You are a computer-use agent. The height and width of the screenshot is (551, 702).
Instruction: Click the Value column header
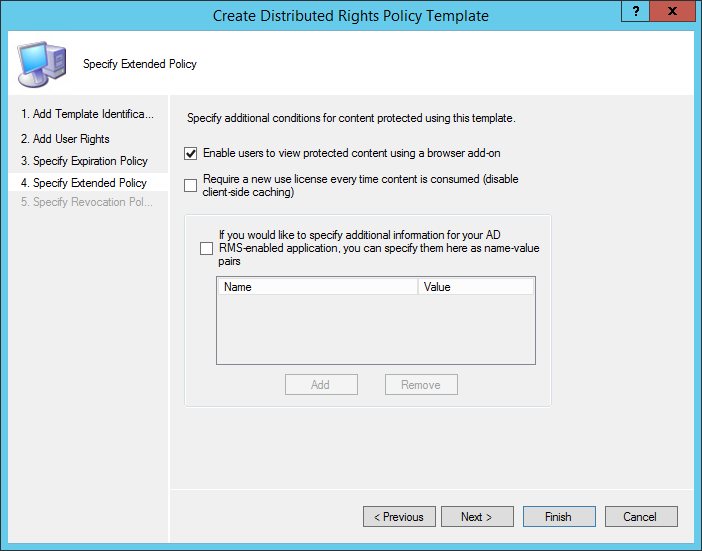476,287
